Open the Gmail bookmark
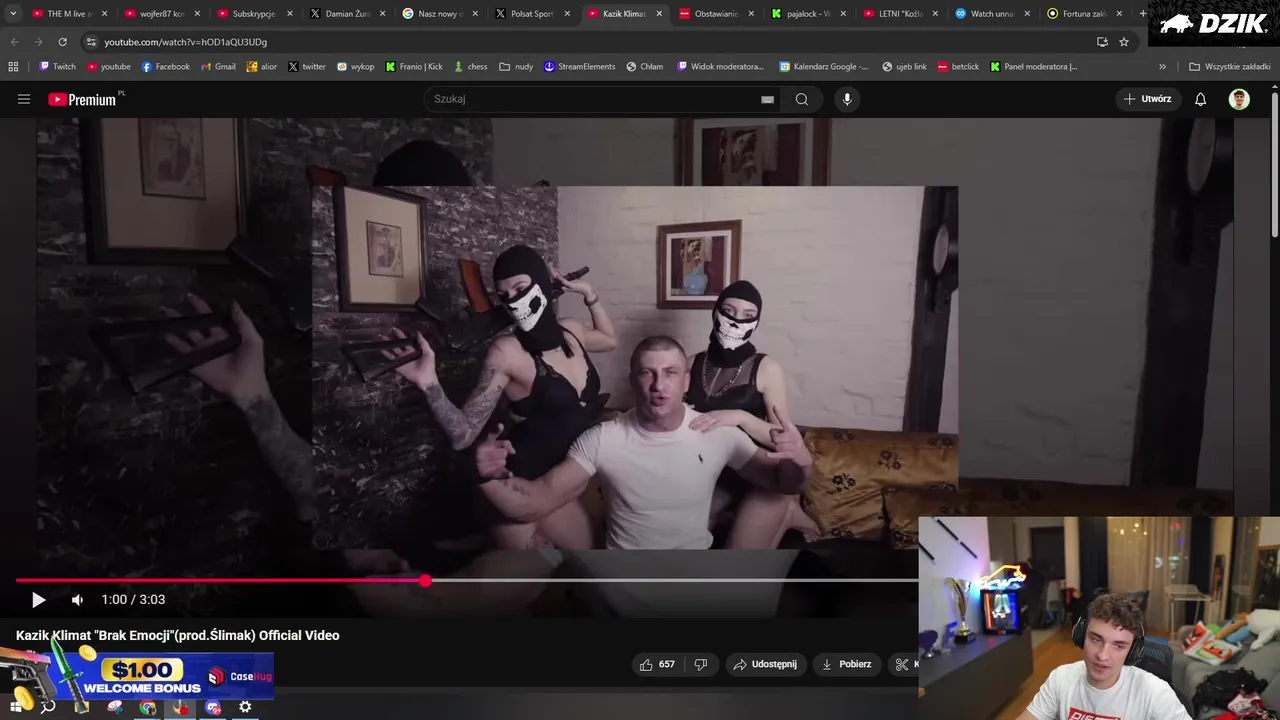 click(x=218, y=67)
